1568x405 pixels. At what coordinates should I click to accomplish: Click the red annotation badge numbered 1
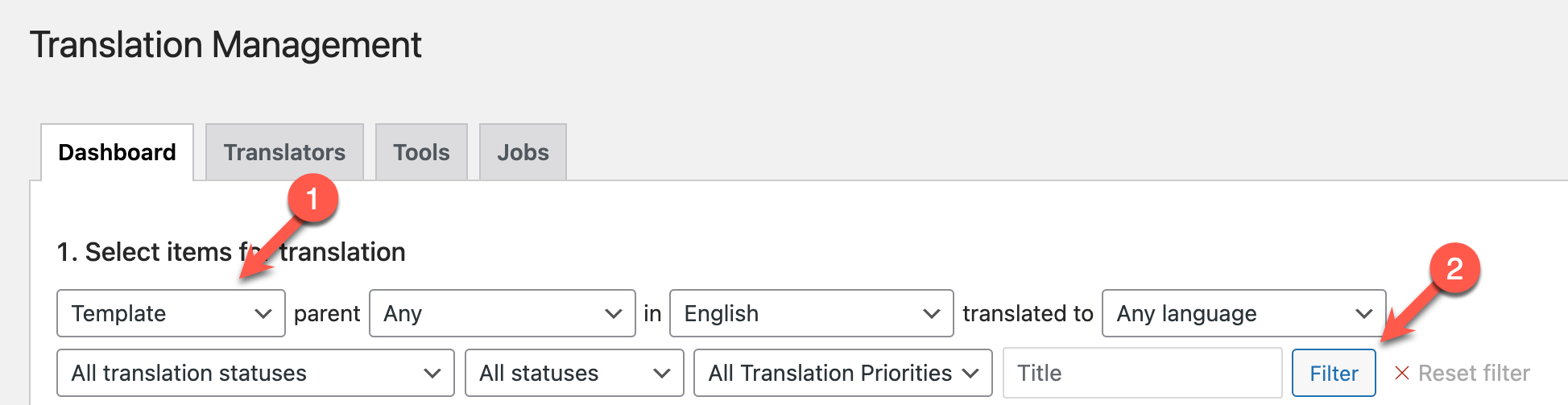click(312, 199)
